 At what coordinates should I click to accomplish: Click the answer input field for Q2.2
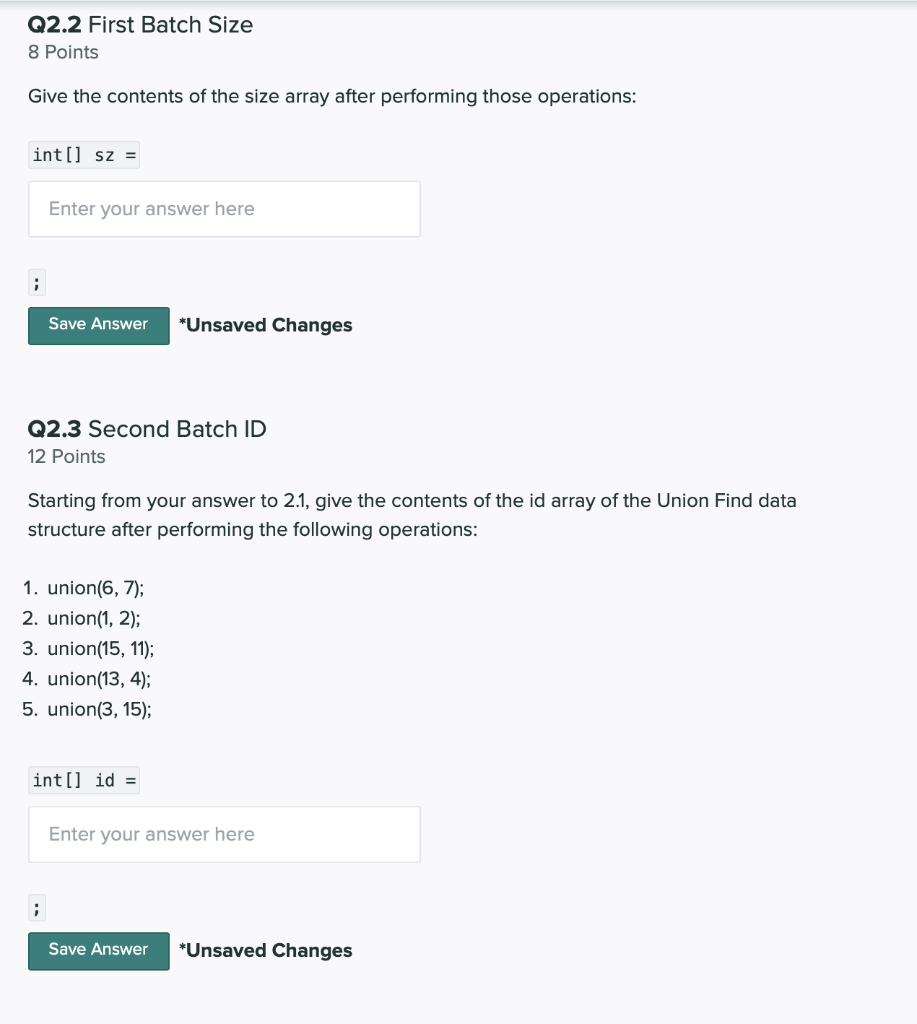pyautogui.click(x=224, y=208)
